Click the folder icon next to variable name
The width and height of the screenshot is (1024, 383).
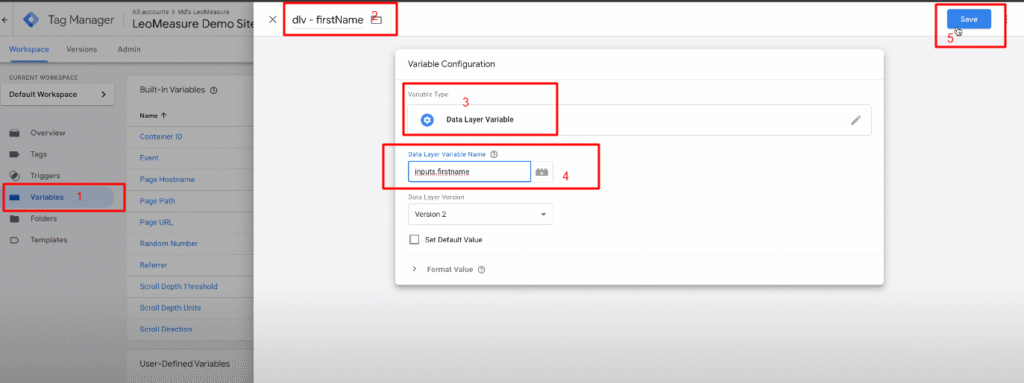[x=376, y=20]
